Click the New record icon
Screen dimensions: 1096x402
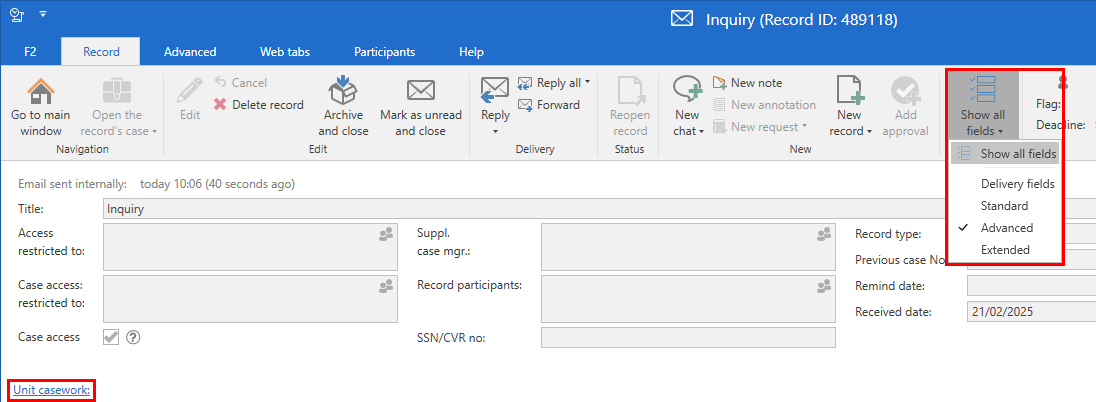[x=849, y=92]
